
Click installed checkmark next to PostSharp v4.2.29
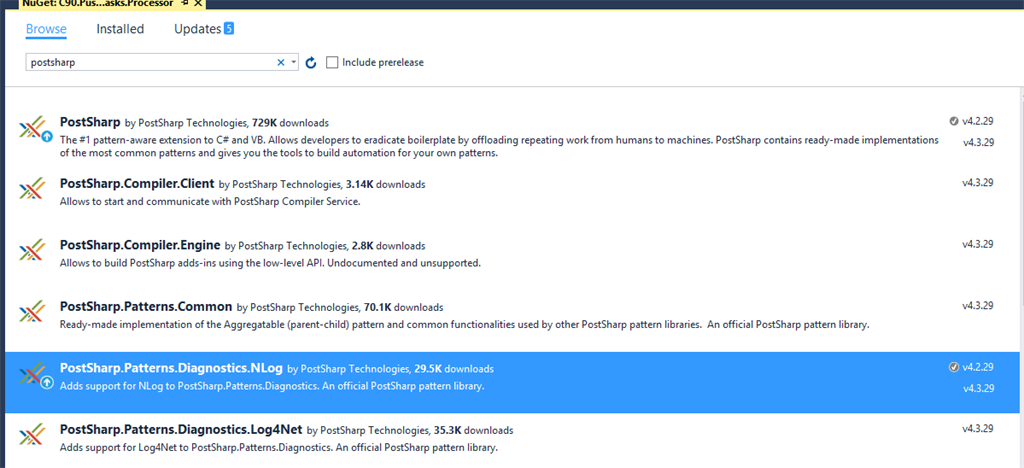pos(954,121)
